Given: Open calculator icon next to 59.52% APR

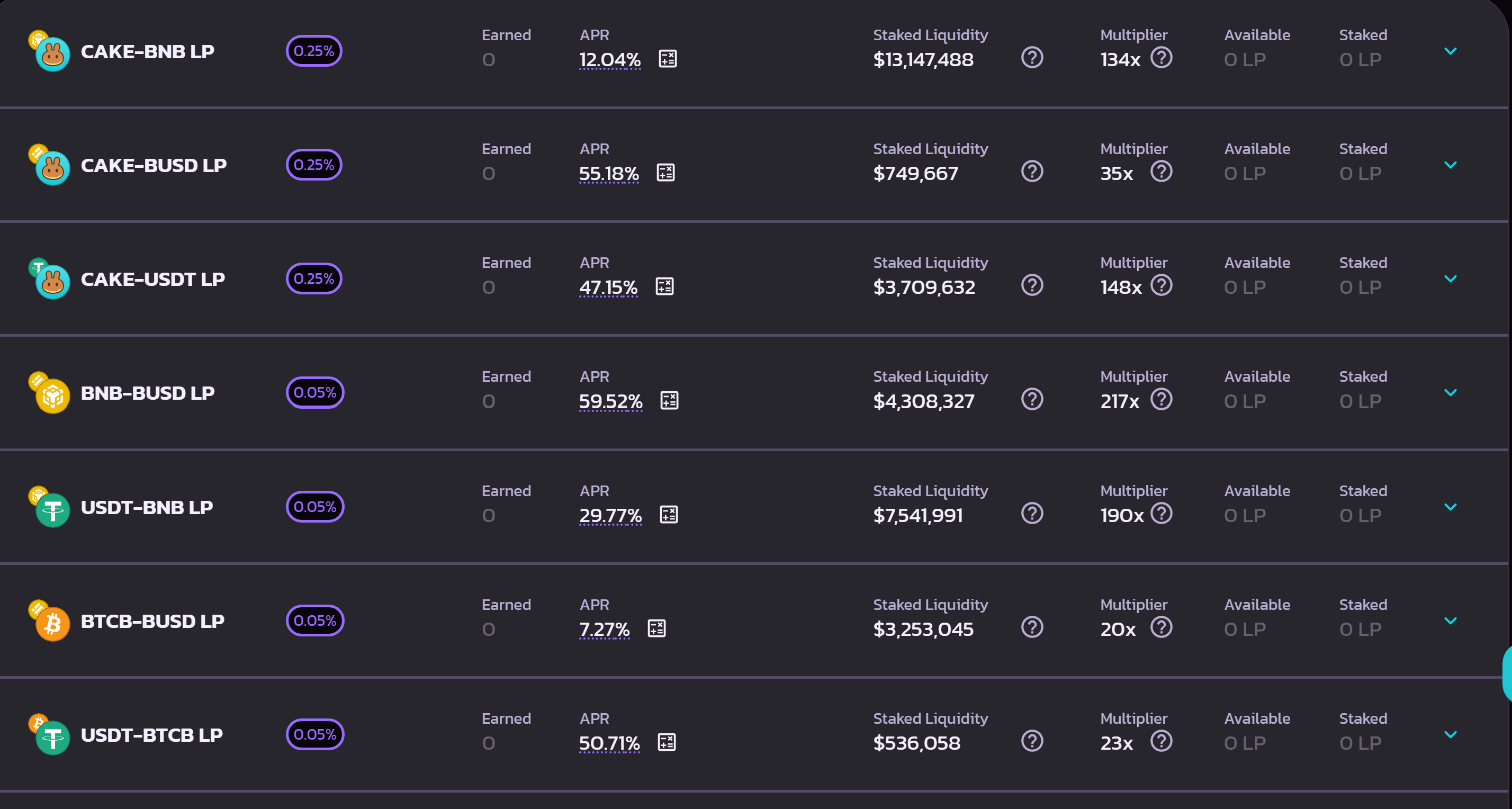Looking at the screenshot, I should pos(669,400).
